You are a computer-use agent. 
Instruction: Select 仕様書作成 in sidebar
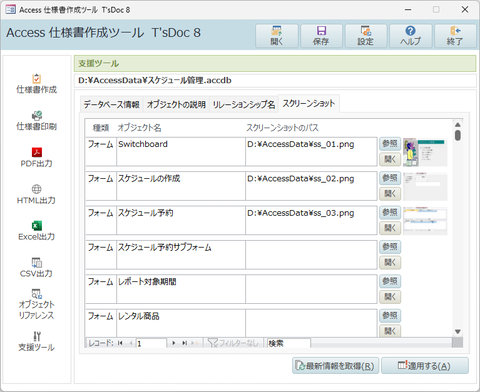pos(37,84)
